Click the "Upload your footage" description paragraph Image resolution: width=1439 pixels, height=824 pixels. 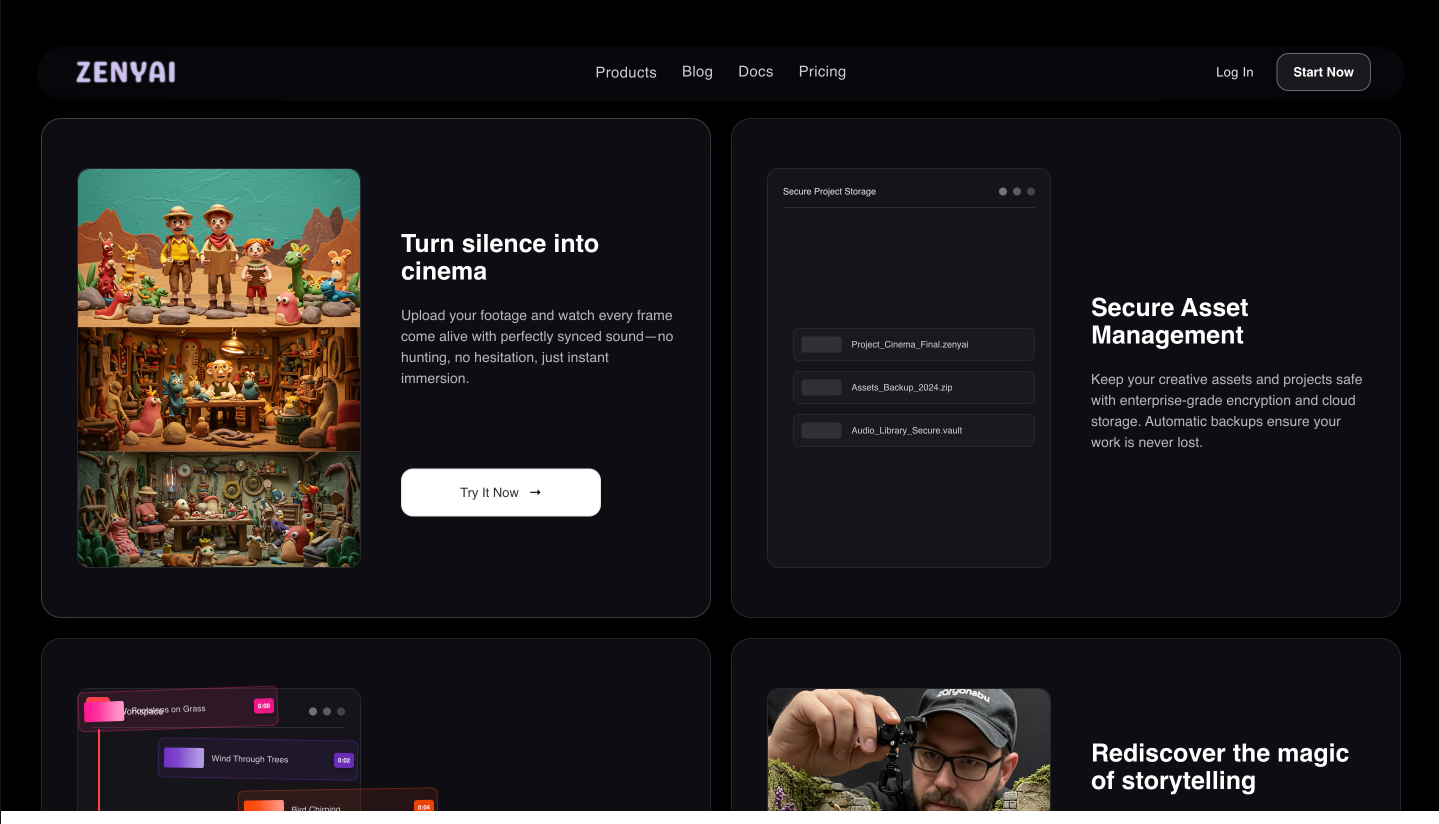point(537,347)
